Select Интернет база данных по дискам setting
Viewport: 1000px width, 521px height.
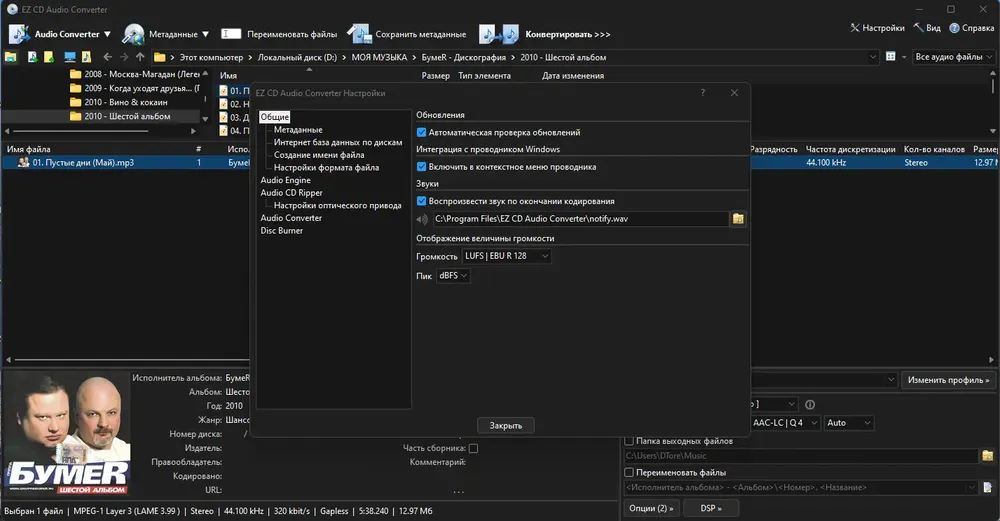click(x=338, y=143)
